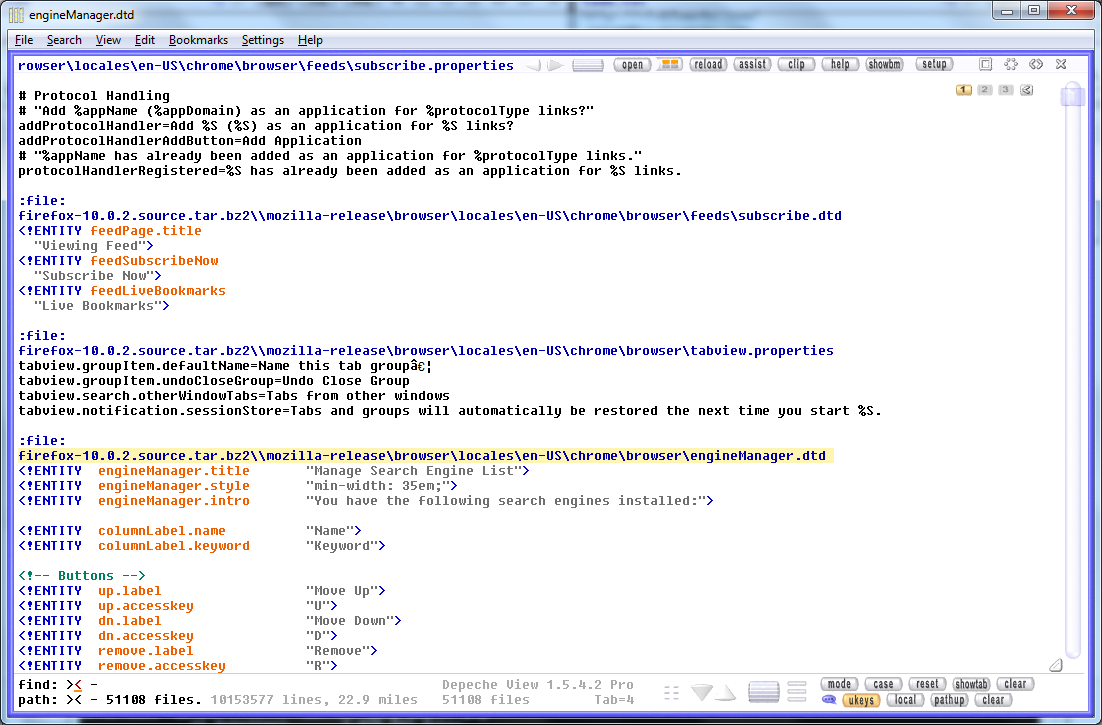Expand the bookmark list arrow after slot 3
This screenshot has width=1102, height=725.
point(1026,90)
